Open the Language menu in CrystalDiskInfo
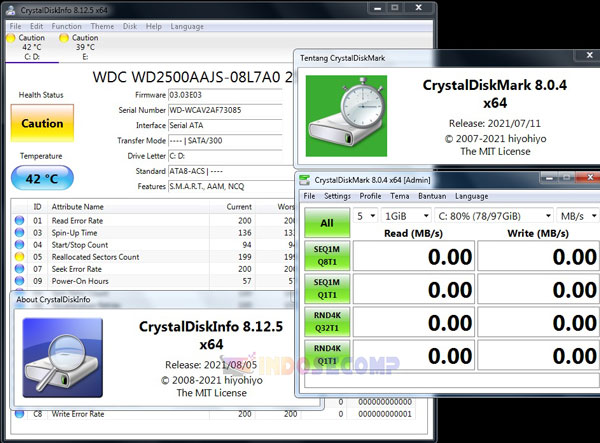 [x=187, y=26]
